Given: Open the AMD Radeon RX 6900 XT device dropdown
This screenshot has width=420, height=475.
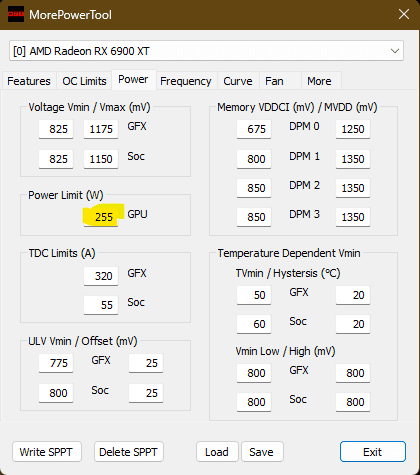Looking at the screenshot, I should (x=206, y=51).
